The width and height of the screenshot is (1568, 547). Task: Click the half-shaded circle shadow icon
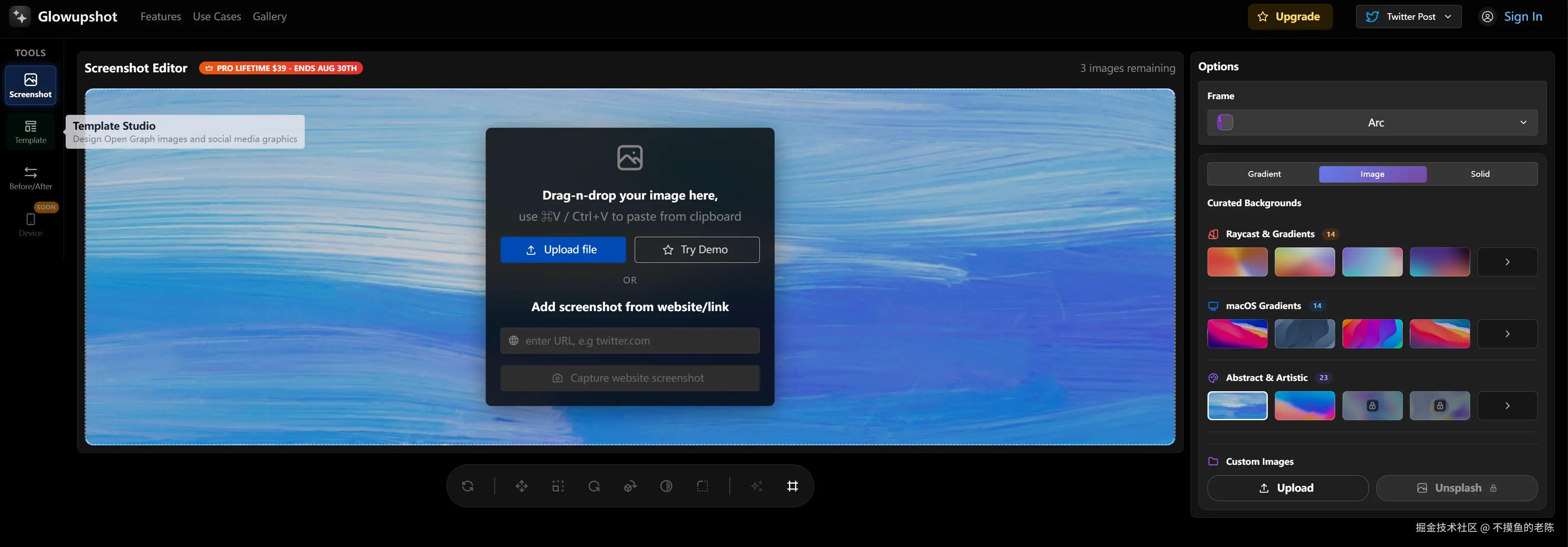coord(666,486)
